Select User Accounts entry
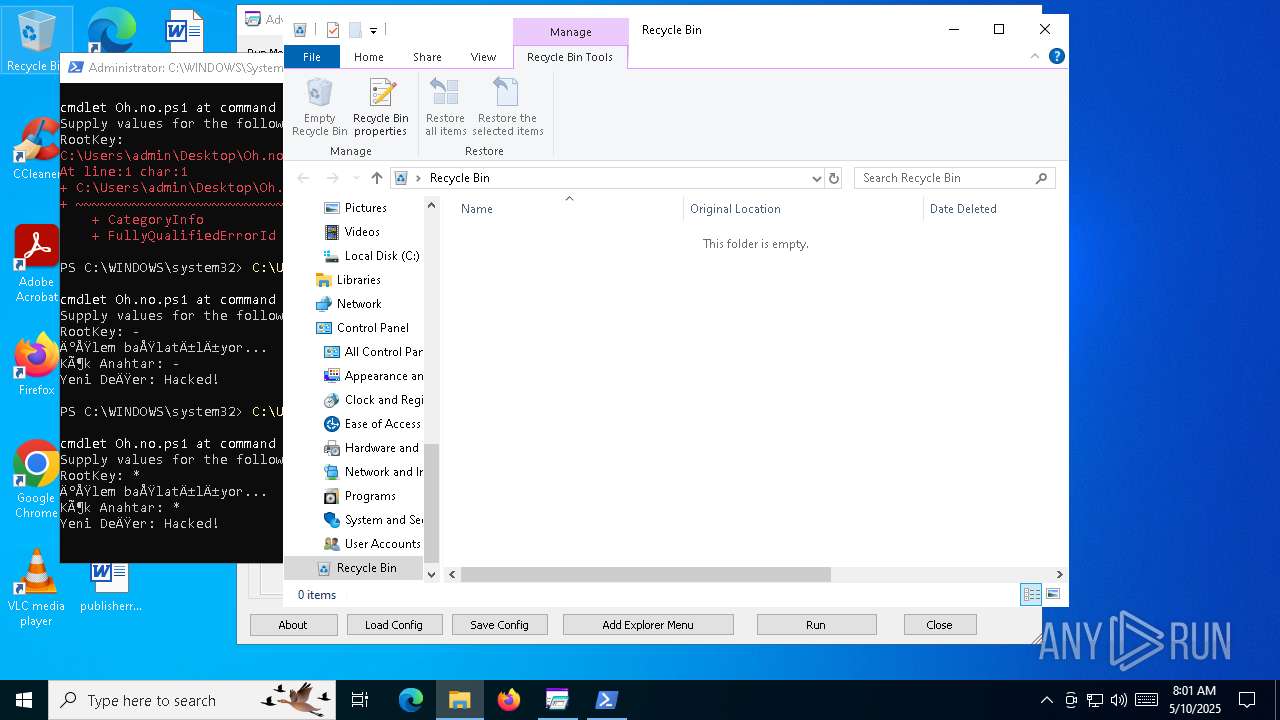1280x720 pixels. pyautogui.click(x=382, y=544)
